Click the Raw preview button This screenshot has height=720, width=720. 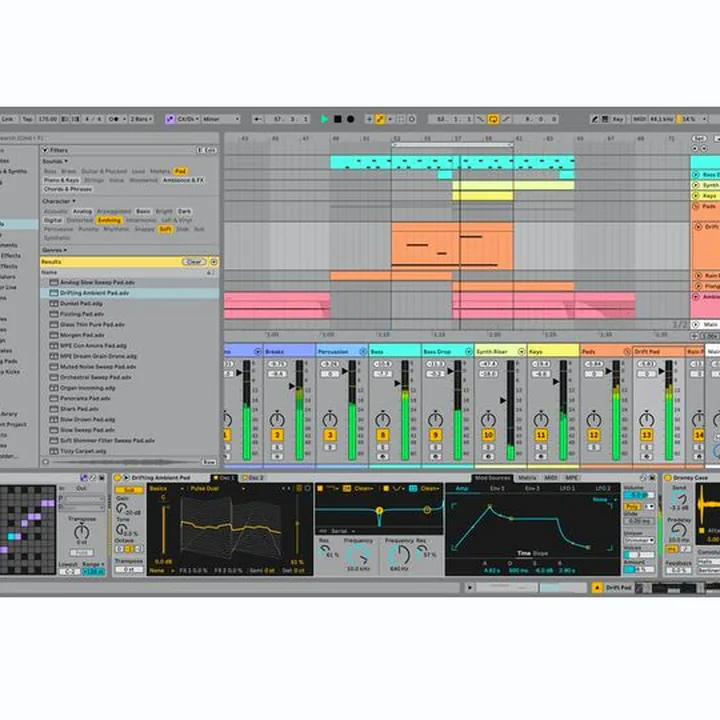(x=209, y=462)
